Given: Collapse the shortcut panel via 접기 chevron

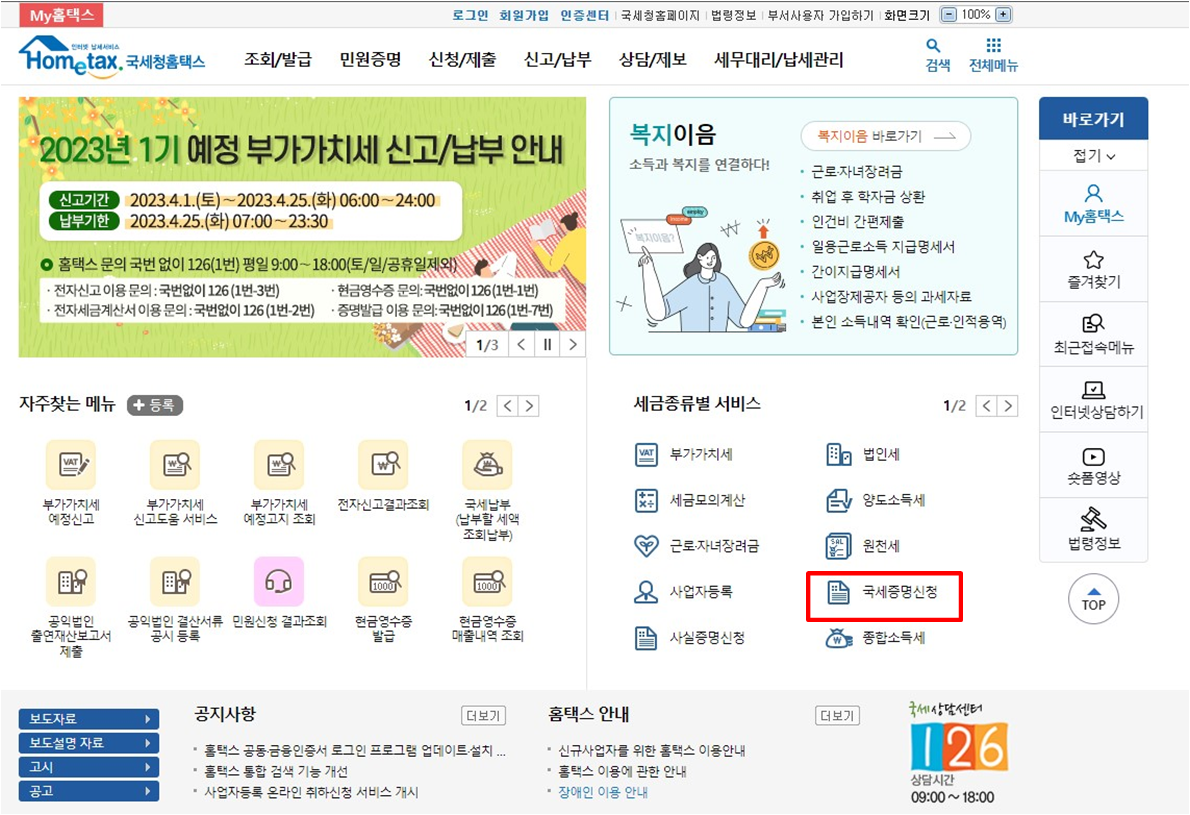Looking at the screenshot, I should (1093, 154).
